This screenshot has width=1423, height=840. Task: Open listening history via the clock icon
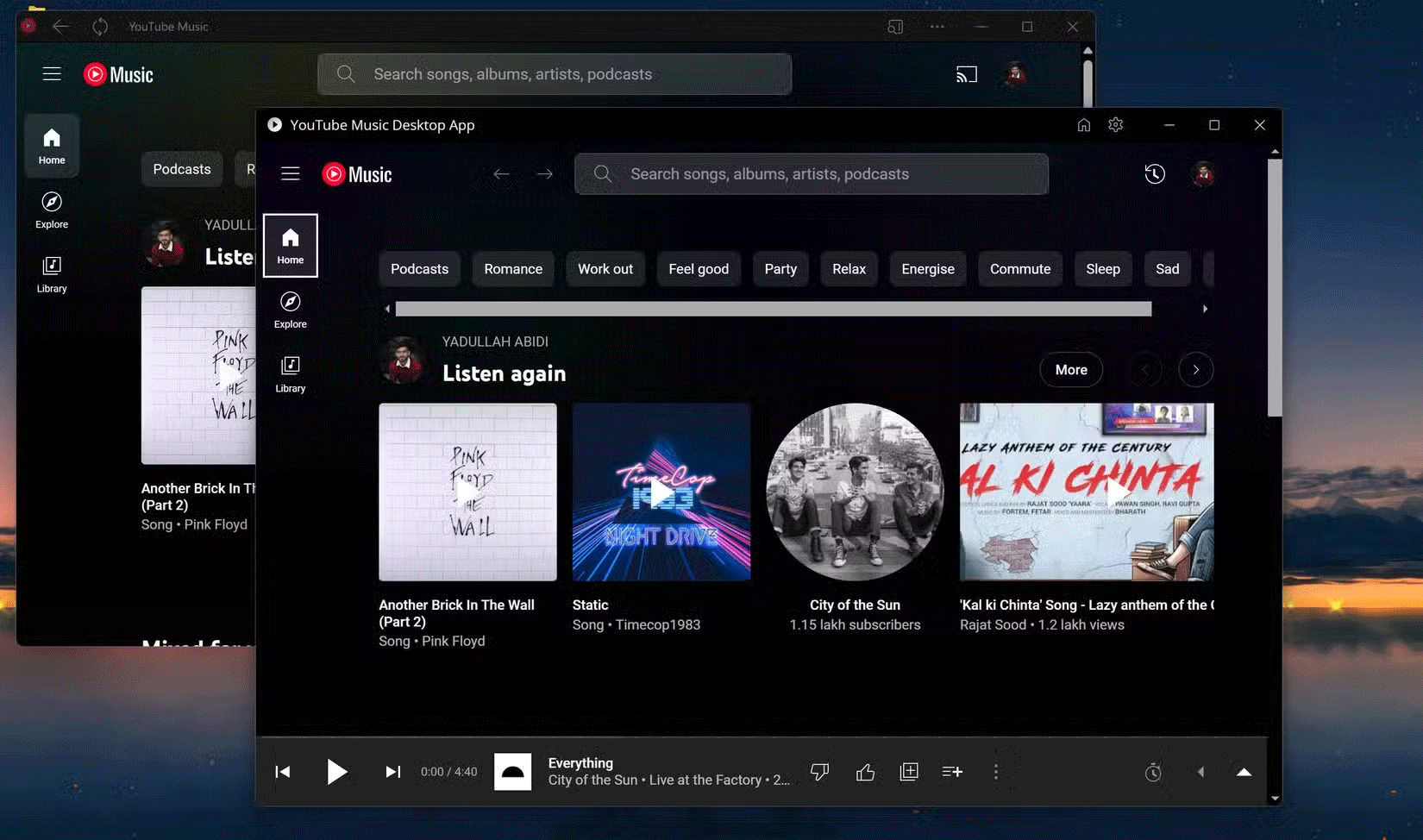[1155, 173]
